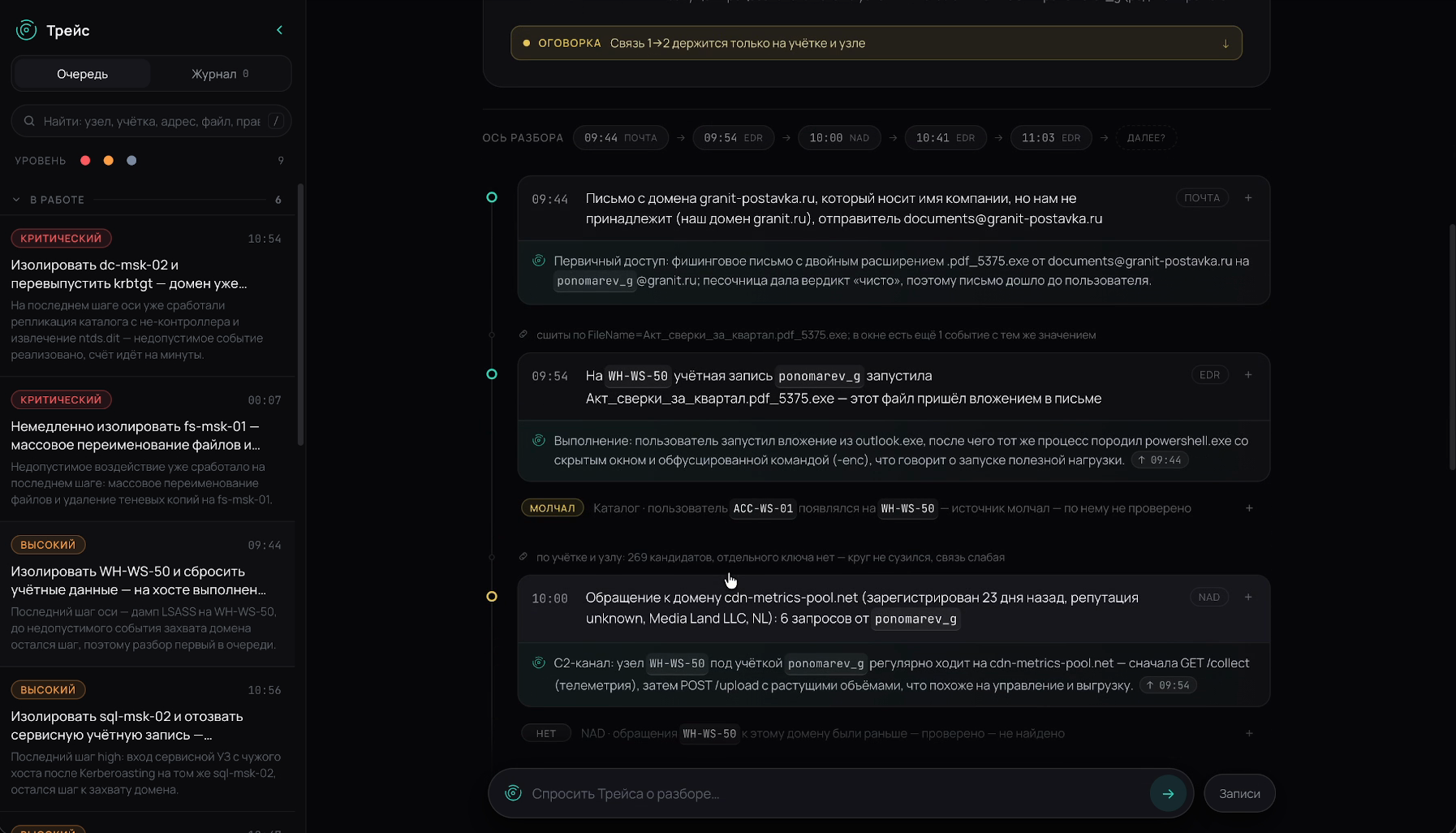Click the ОСЬ РАЗБОРА label
This screenshot has width=1456, height=833.
coord(523,138)
